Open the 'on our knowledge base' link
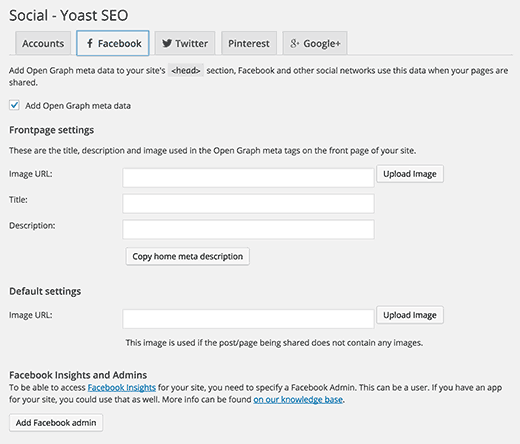520x444 pixels. click(298, 399)
